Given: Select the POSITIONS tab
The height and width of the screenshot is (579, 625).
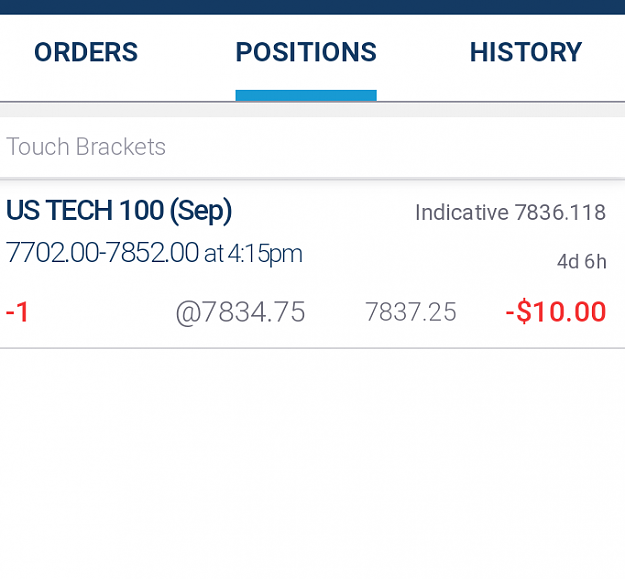Looking at the screenshot, I should pyautogui.click(x=306, y=52).
